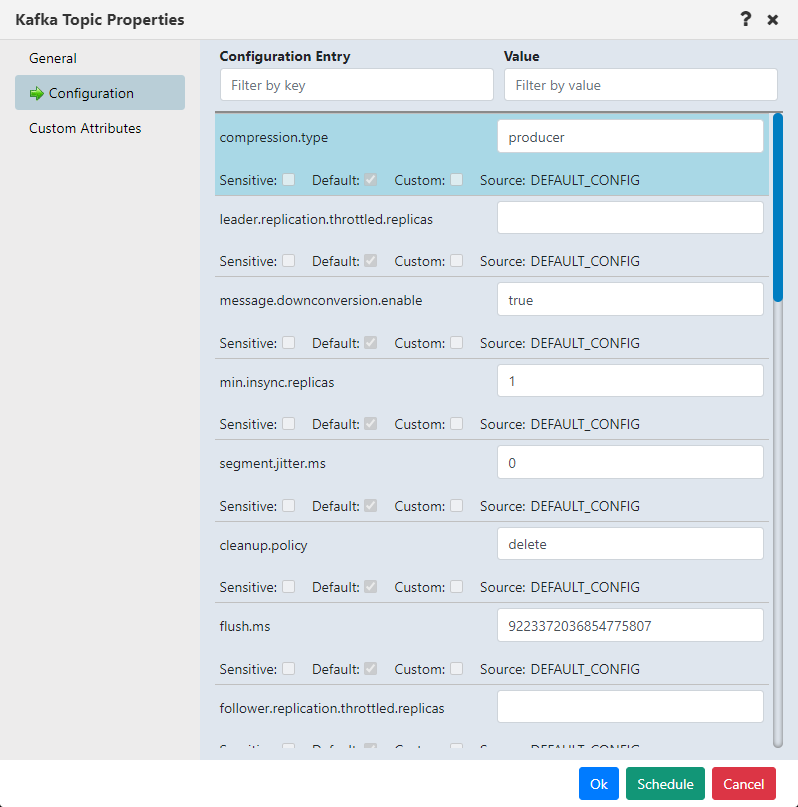Click the Filter by value input field
The image size is (798, 807).
tap(640, 84)
